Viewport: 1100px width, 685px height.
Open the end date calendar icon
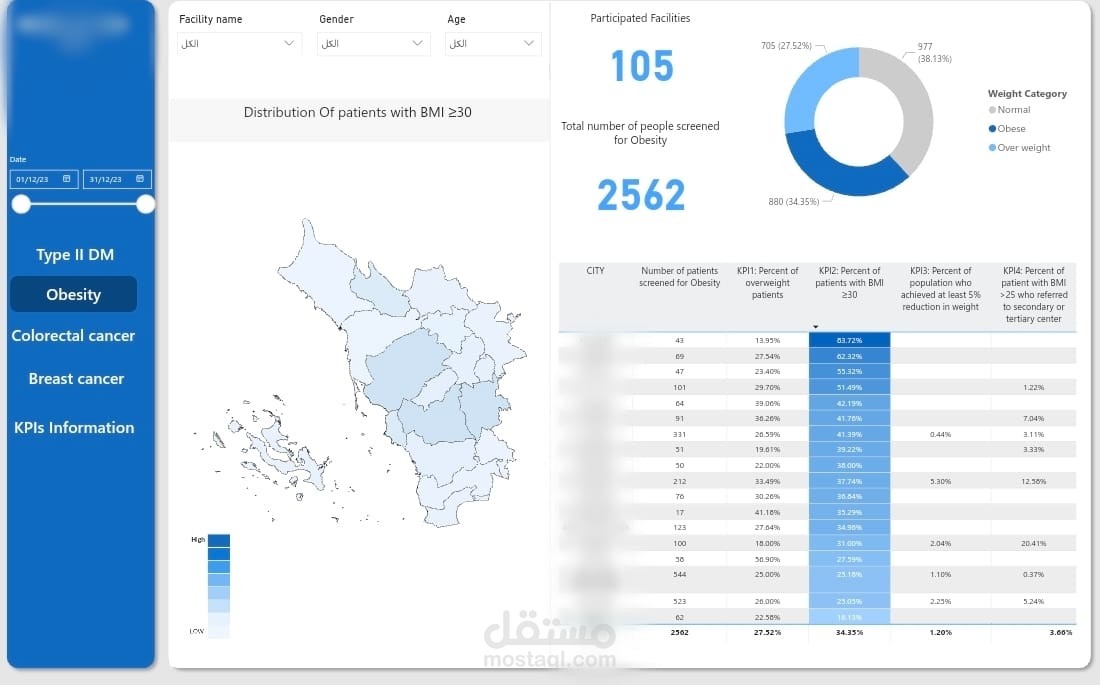click(x=140, y=179)
